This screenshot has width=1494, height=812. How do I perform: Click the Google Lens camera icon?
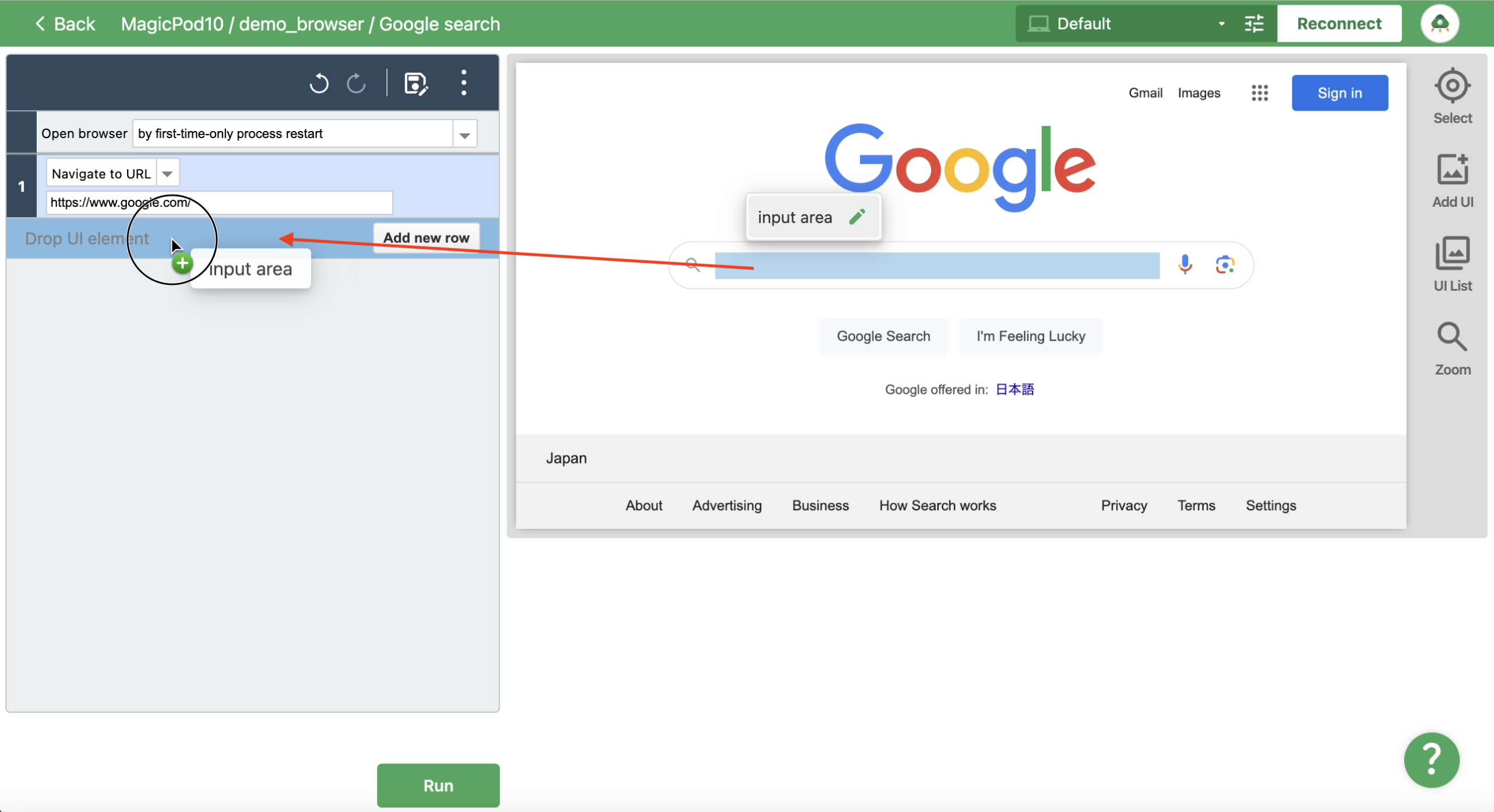[1225, 264]
